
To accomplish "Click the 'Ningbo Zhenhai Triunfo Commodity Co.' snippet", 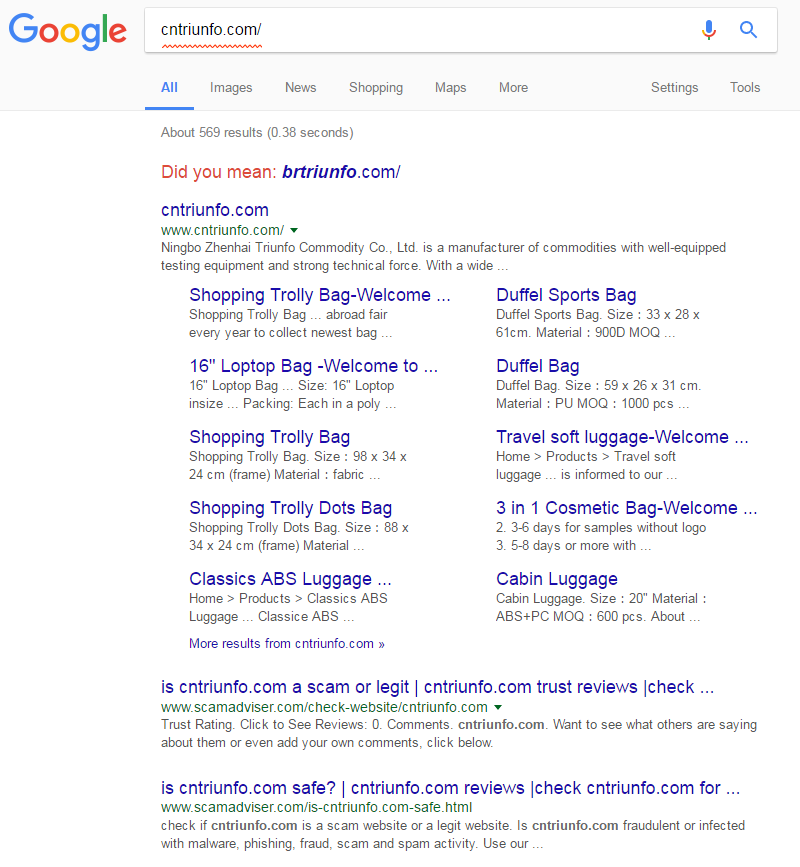I will coord(443,257).
